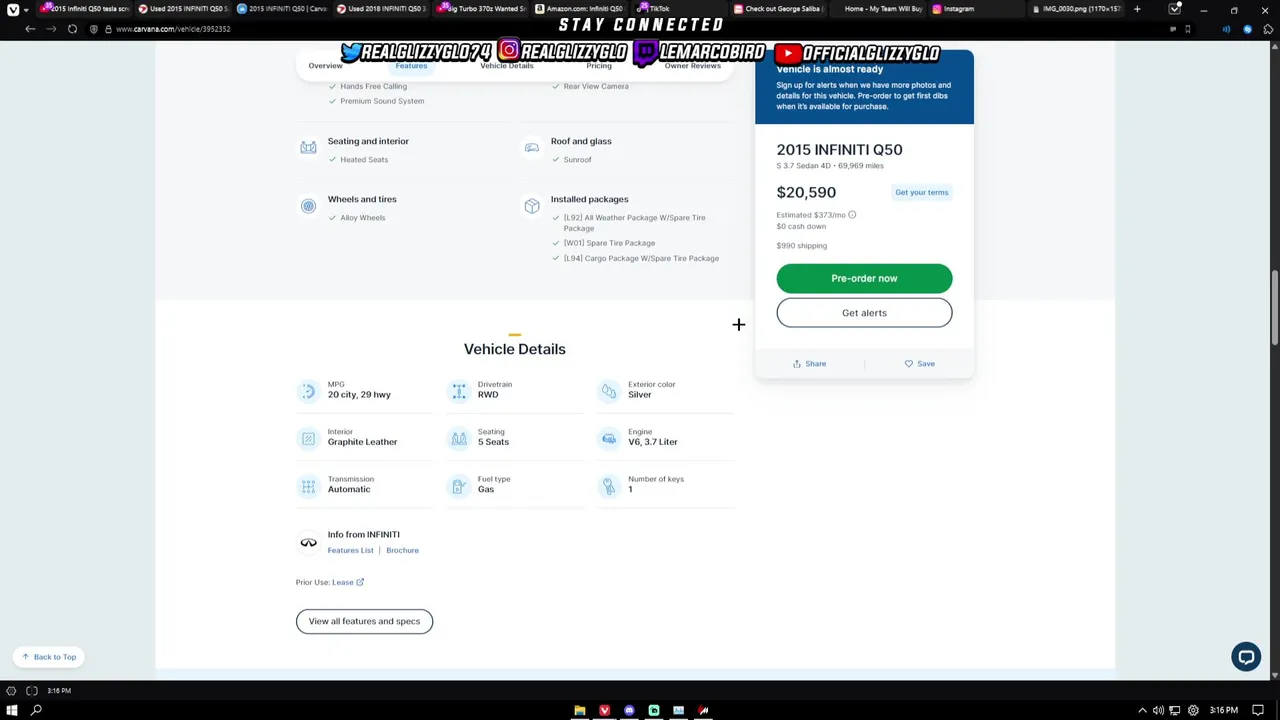The height and width of the screenshot is (720, 1280).
Task: Open the INFINITI Features List link
Action: (350, 550)
